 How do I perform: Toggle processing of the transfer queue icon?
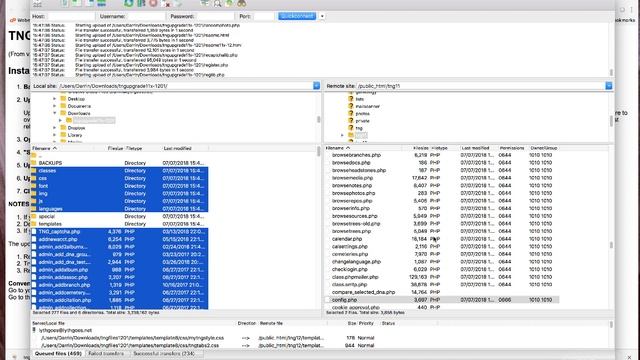pos(141,3)
